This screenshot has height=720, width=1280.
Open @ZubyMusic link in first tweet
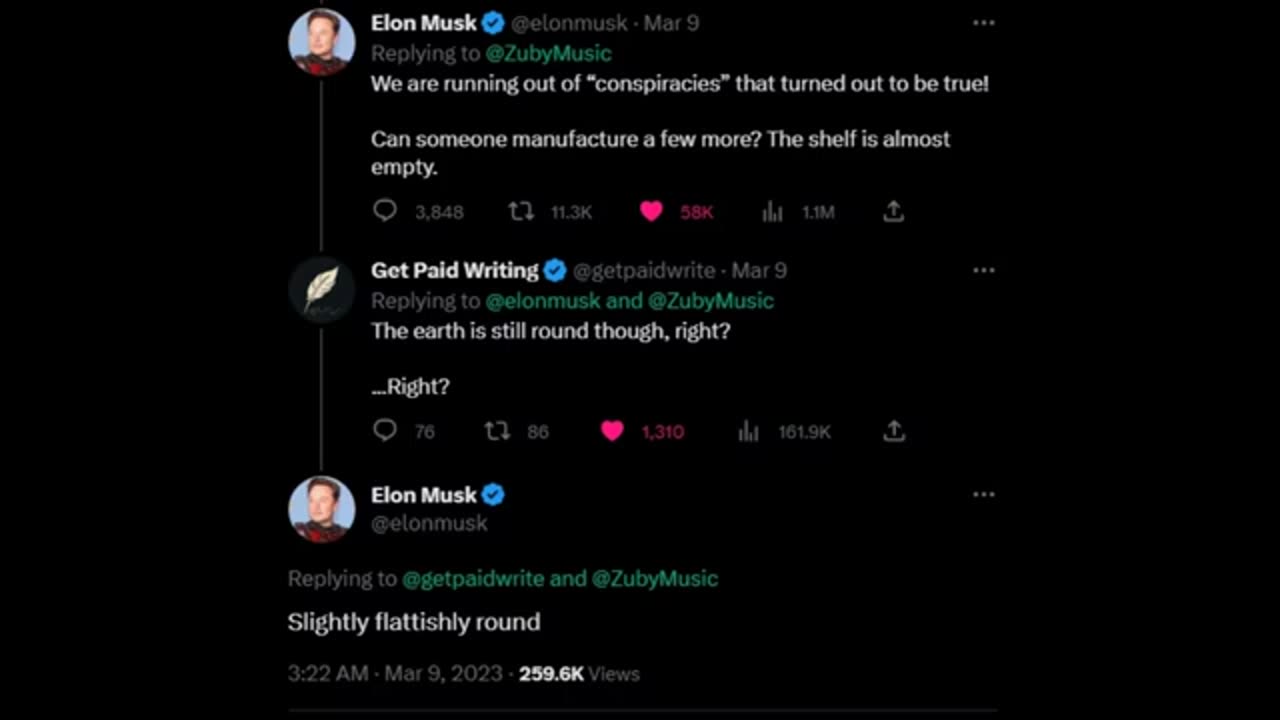[x=548, y=53]
